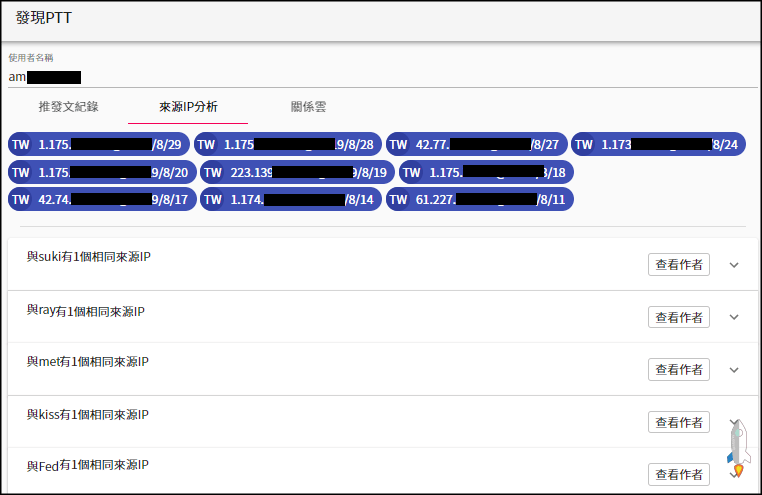Screen dimensions: 762x495
Task: Switch to the 關係雲 tab
Action: pyautogui.click(x=308, y=107)
